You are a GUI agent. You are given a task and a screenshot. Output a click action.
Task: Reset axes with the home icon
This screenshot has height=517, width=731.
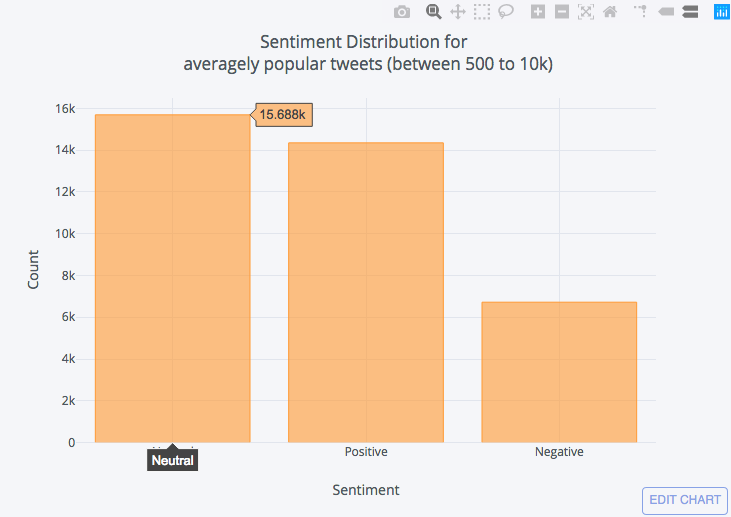click(610, 12)
